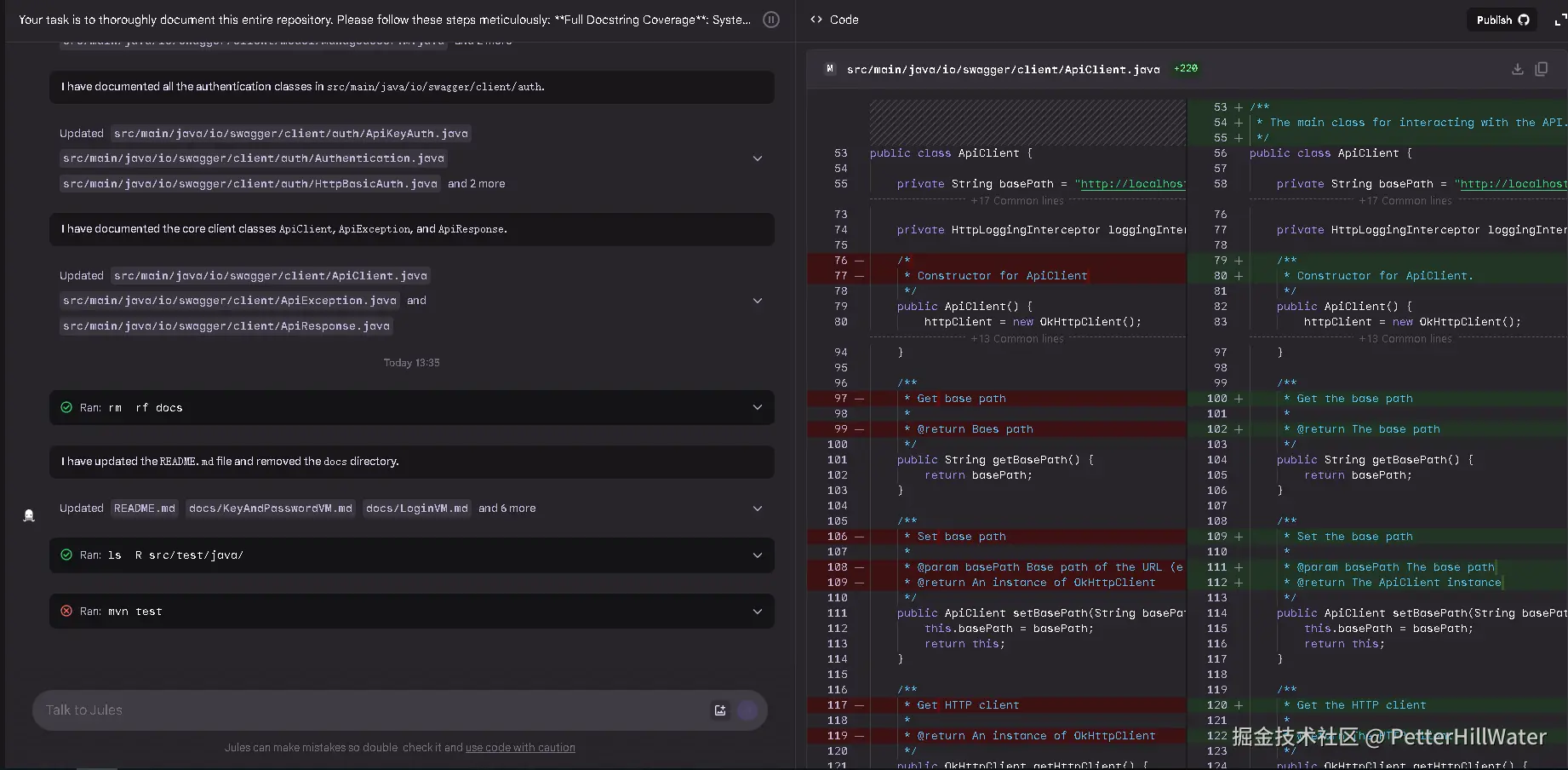Viewport: 1568px width, 770px height.
Task: Open the docs/LoginVM.md file chip
Action: [x=417, y=509]
